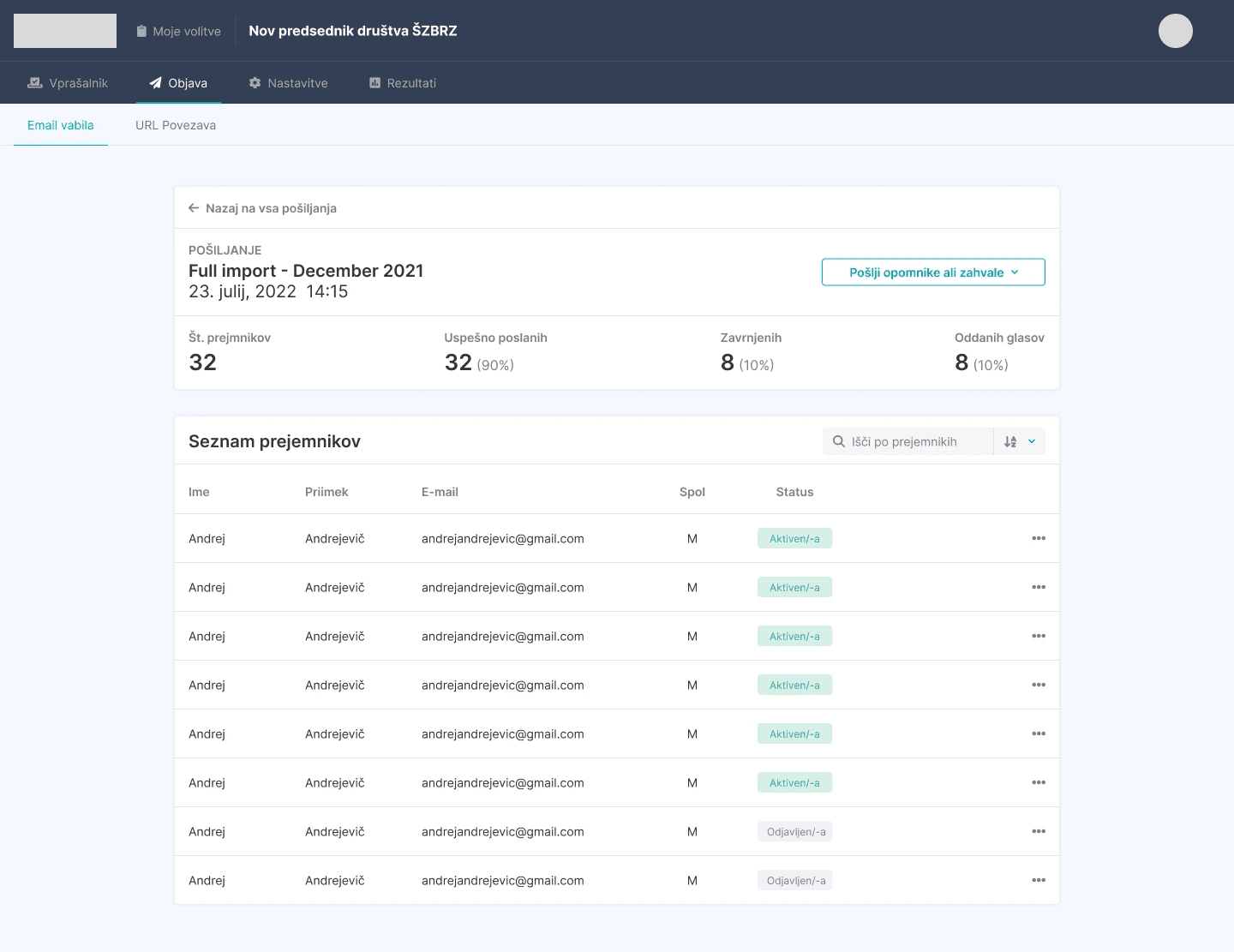The height and width of the screenshot is (952, 1234).
Task: Click the Vprašalnik envelope icon
Action: (34, 82)
